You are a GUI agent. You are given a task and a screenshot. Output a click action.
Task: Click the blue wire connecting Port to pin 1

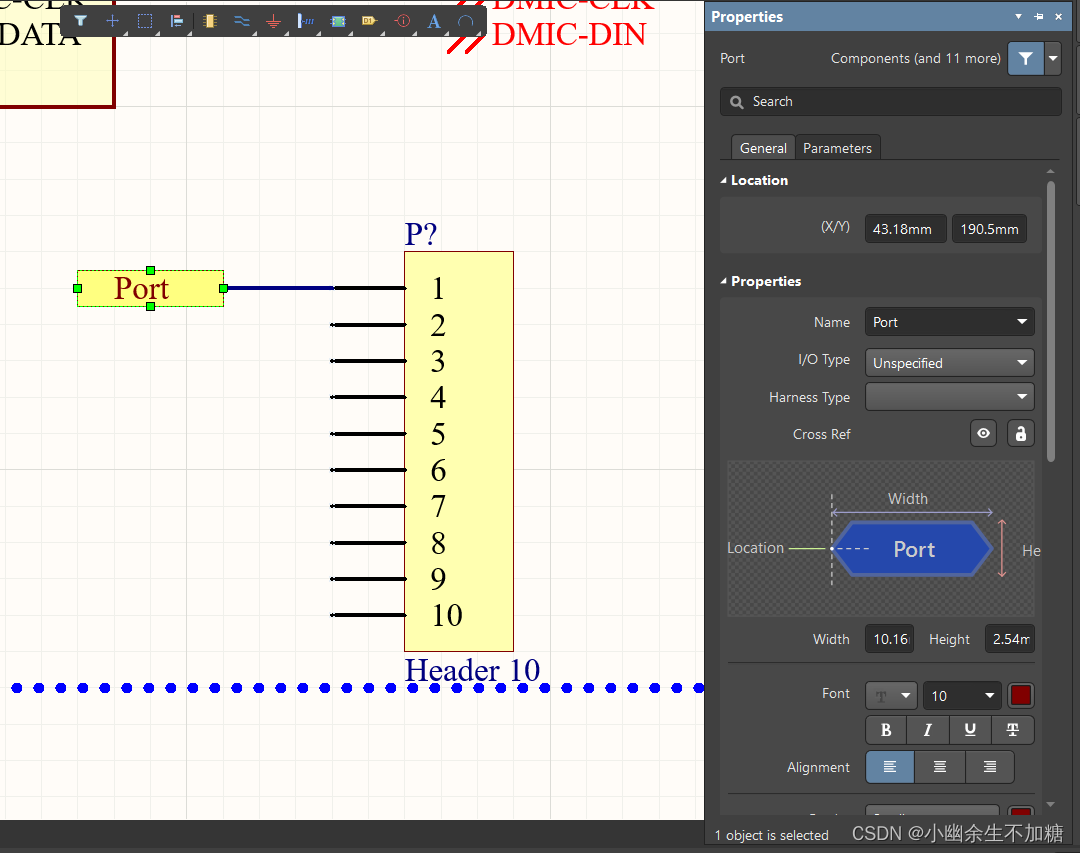(280, 288)
